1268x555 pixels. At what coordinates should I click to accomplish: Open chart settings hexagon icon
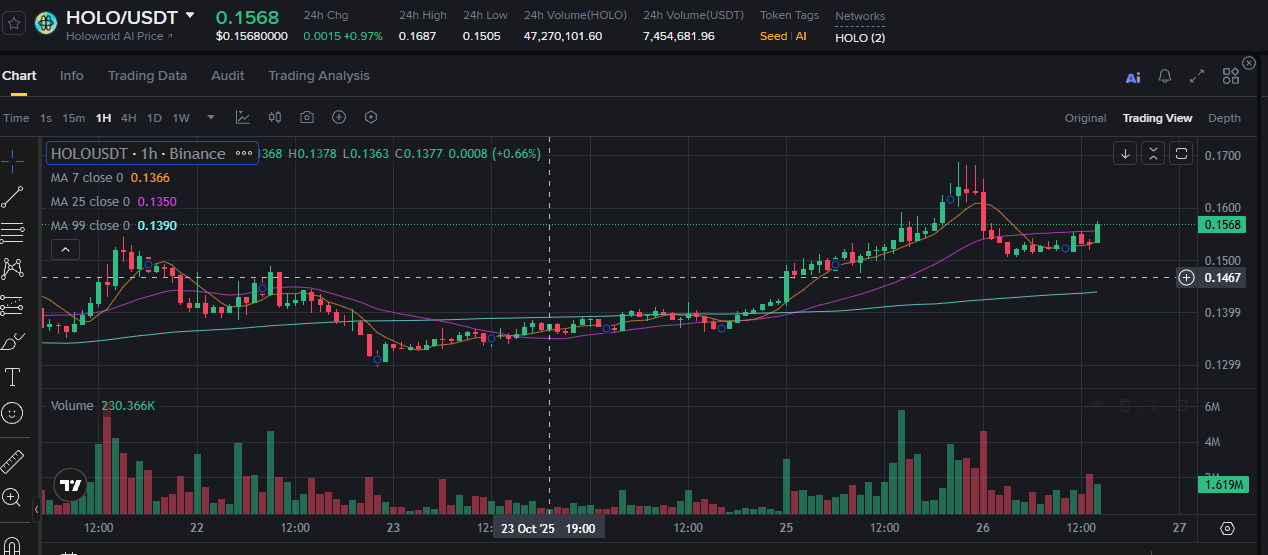coord(371,117)
